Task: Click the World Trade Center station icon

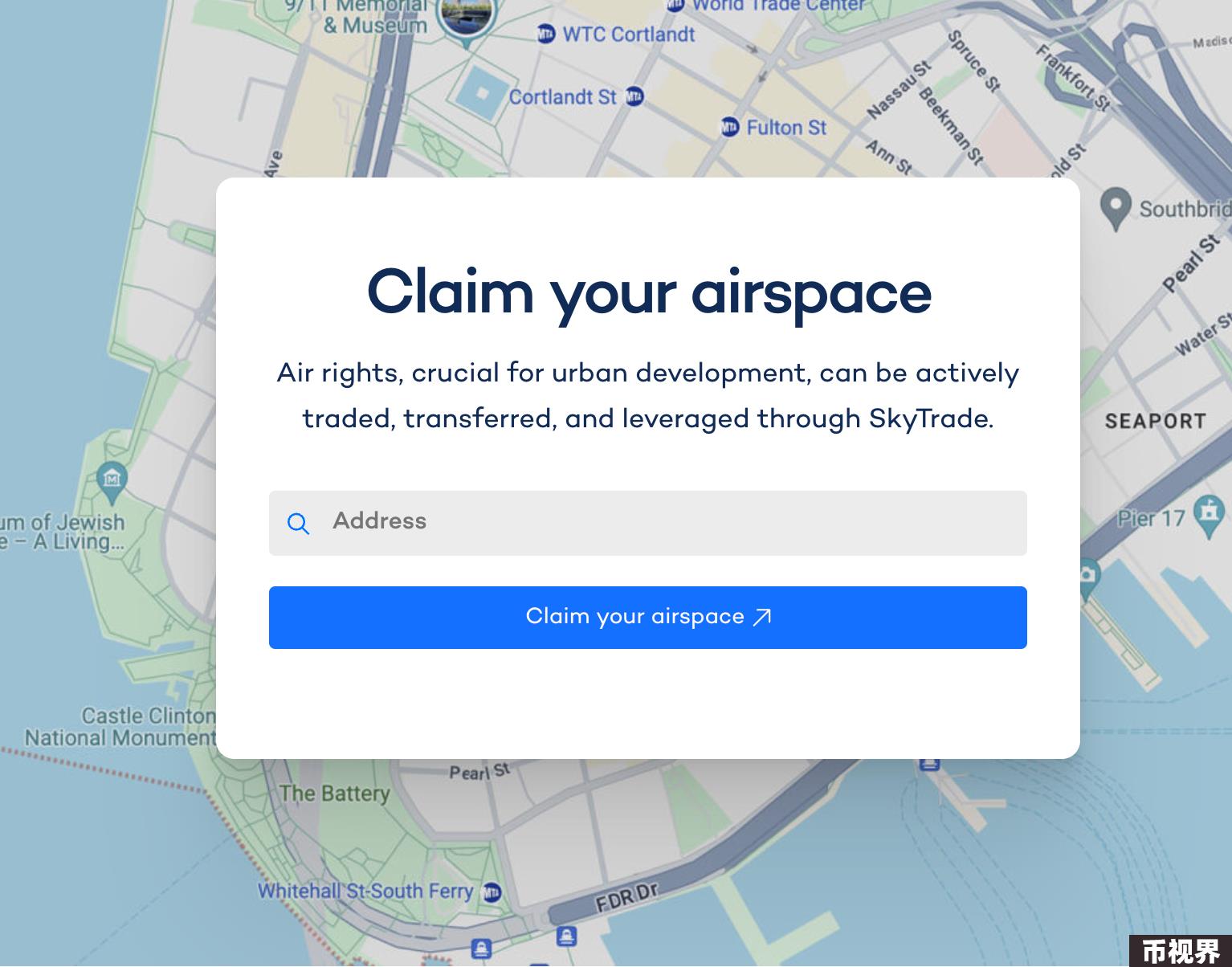Action: pyautogui.click(x=675, y=4)
